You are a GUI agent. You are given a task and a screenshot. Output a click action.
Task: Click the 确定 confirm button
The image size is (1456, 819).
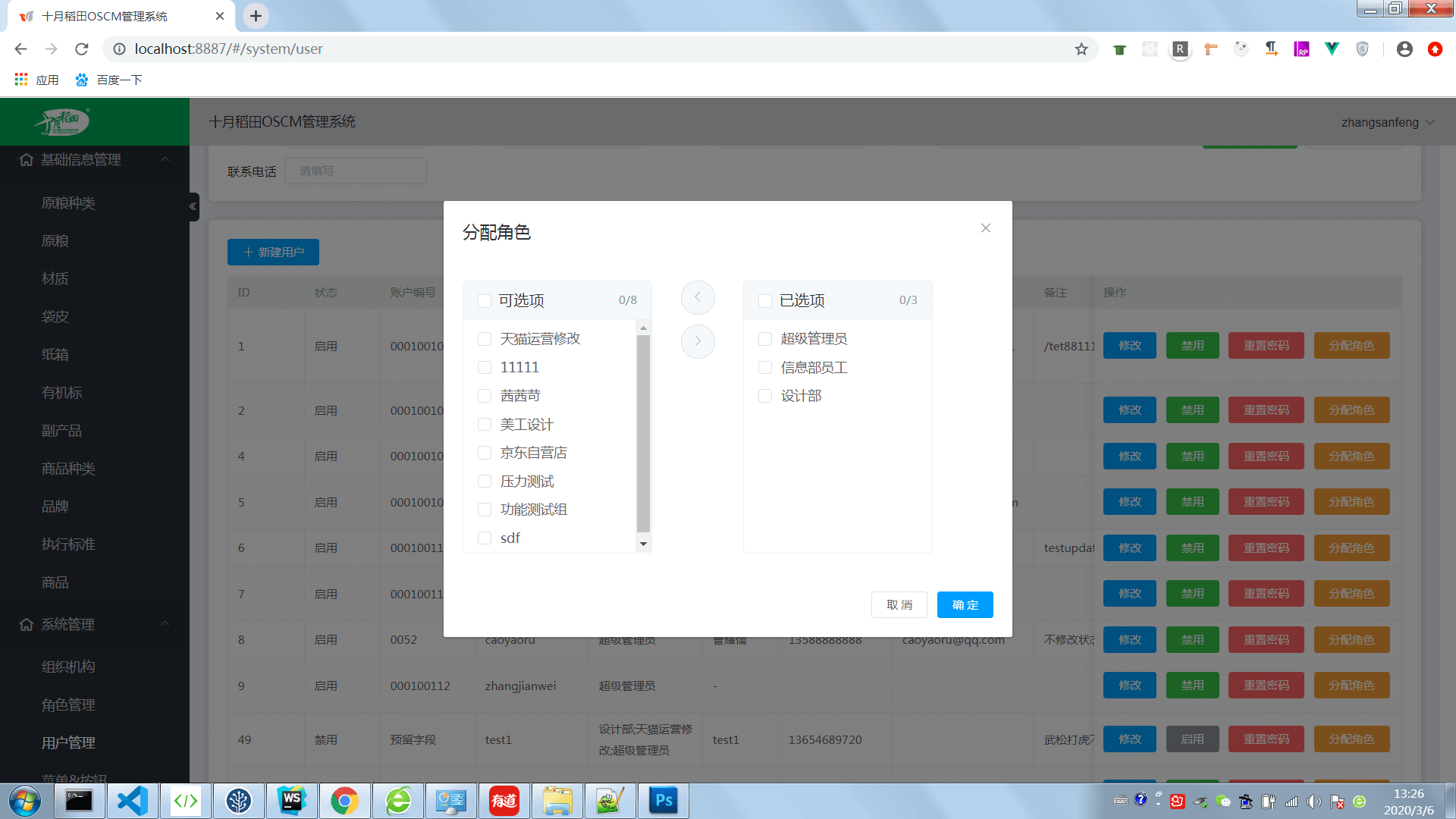[x=965, y=605]
